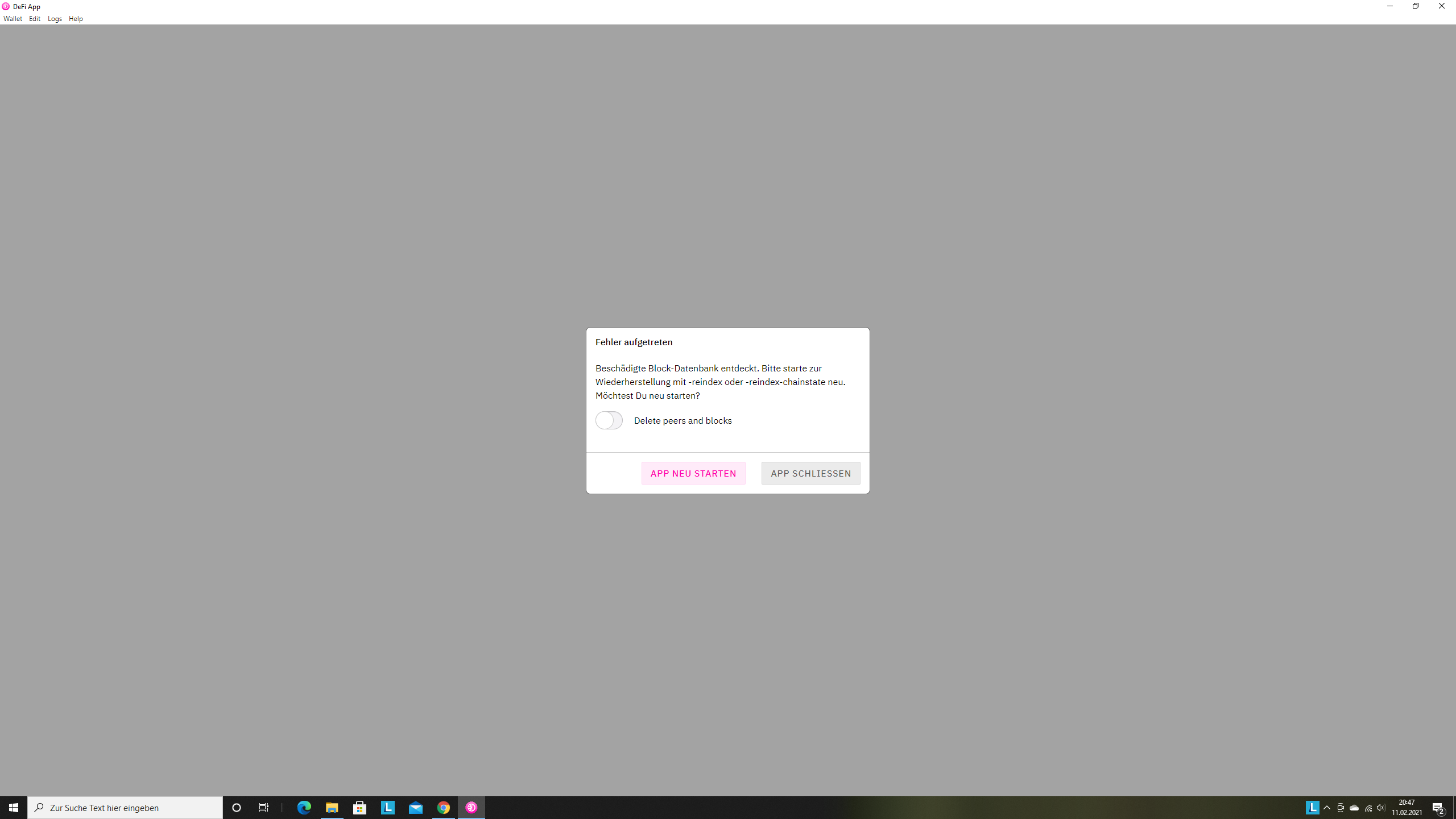Open the volume control tray icon
The width and height of the screenshot is (1456, 819).
[x=1381, y=808]
